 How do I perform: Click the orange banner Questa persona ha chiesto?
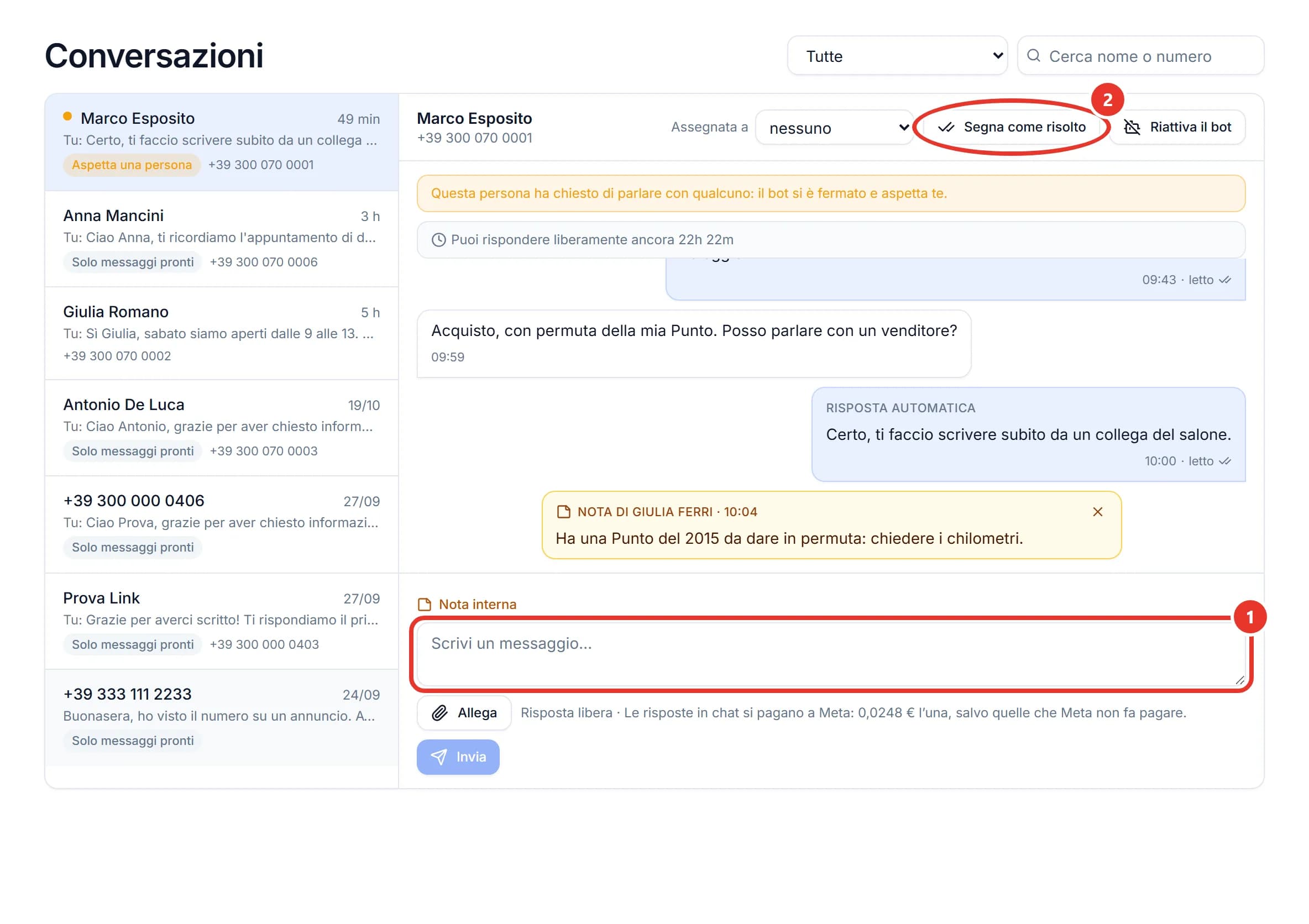click(x=831, y=193)
